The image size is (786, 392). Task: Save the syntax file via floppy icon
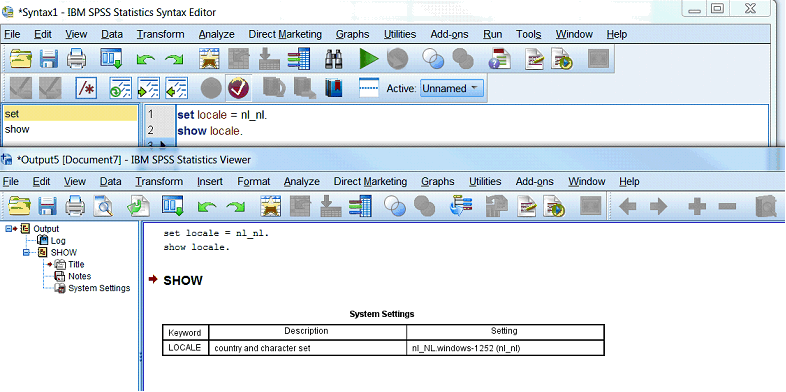click(x=49, y=59)
